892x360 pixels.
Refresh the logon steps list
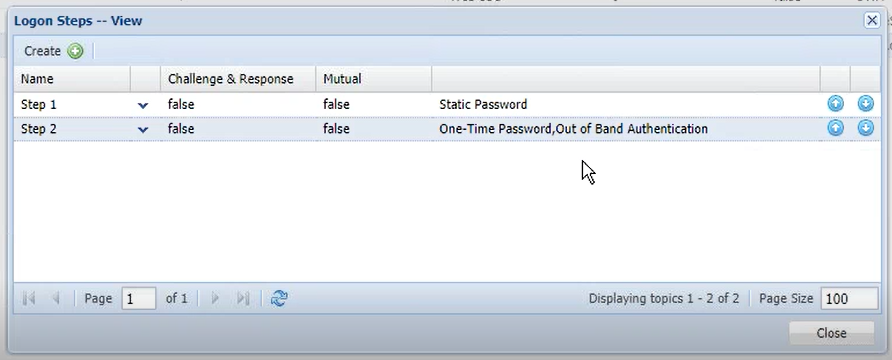[279, 298]
